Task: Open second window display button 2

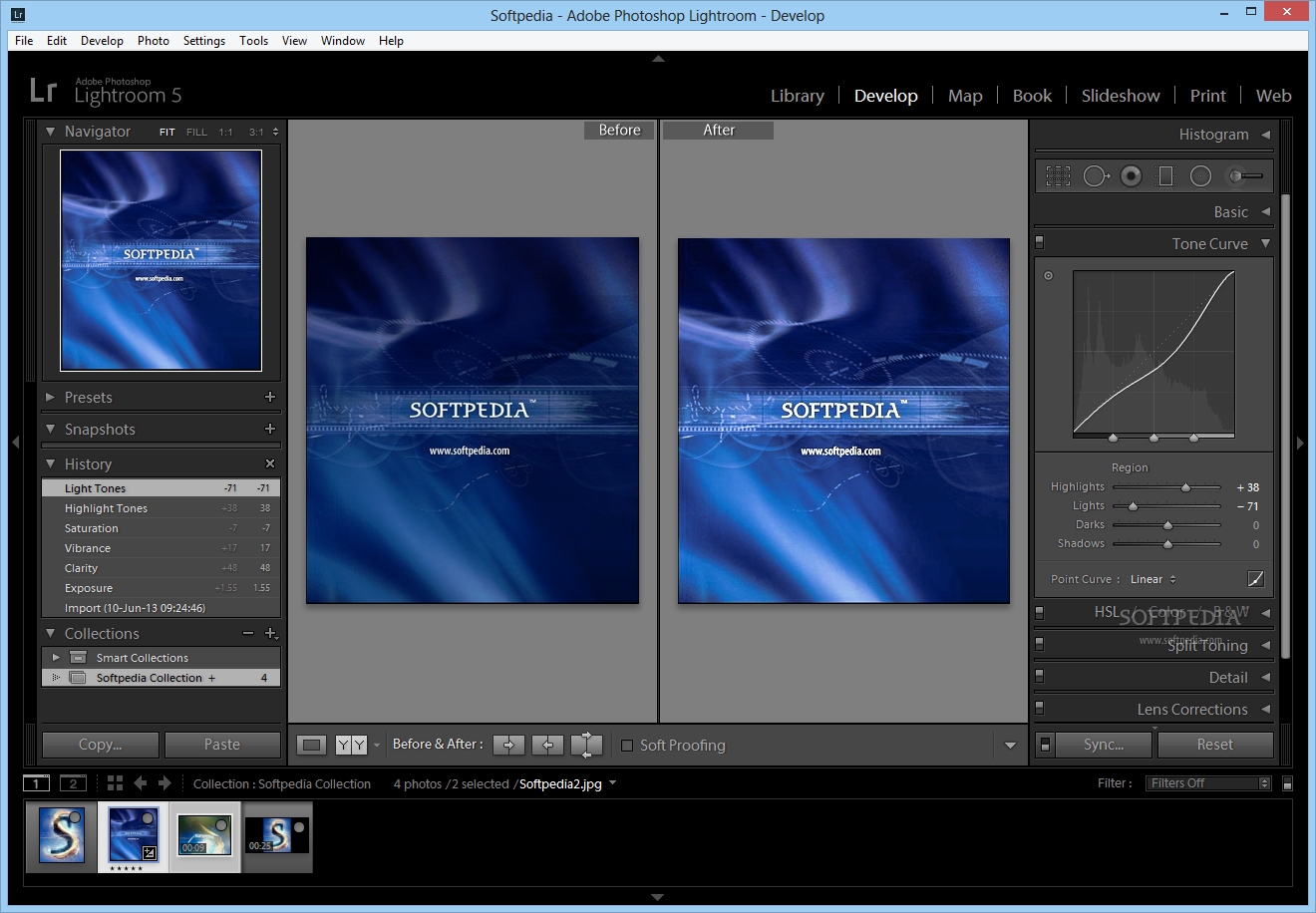Action: coord(73,783)
